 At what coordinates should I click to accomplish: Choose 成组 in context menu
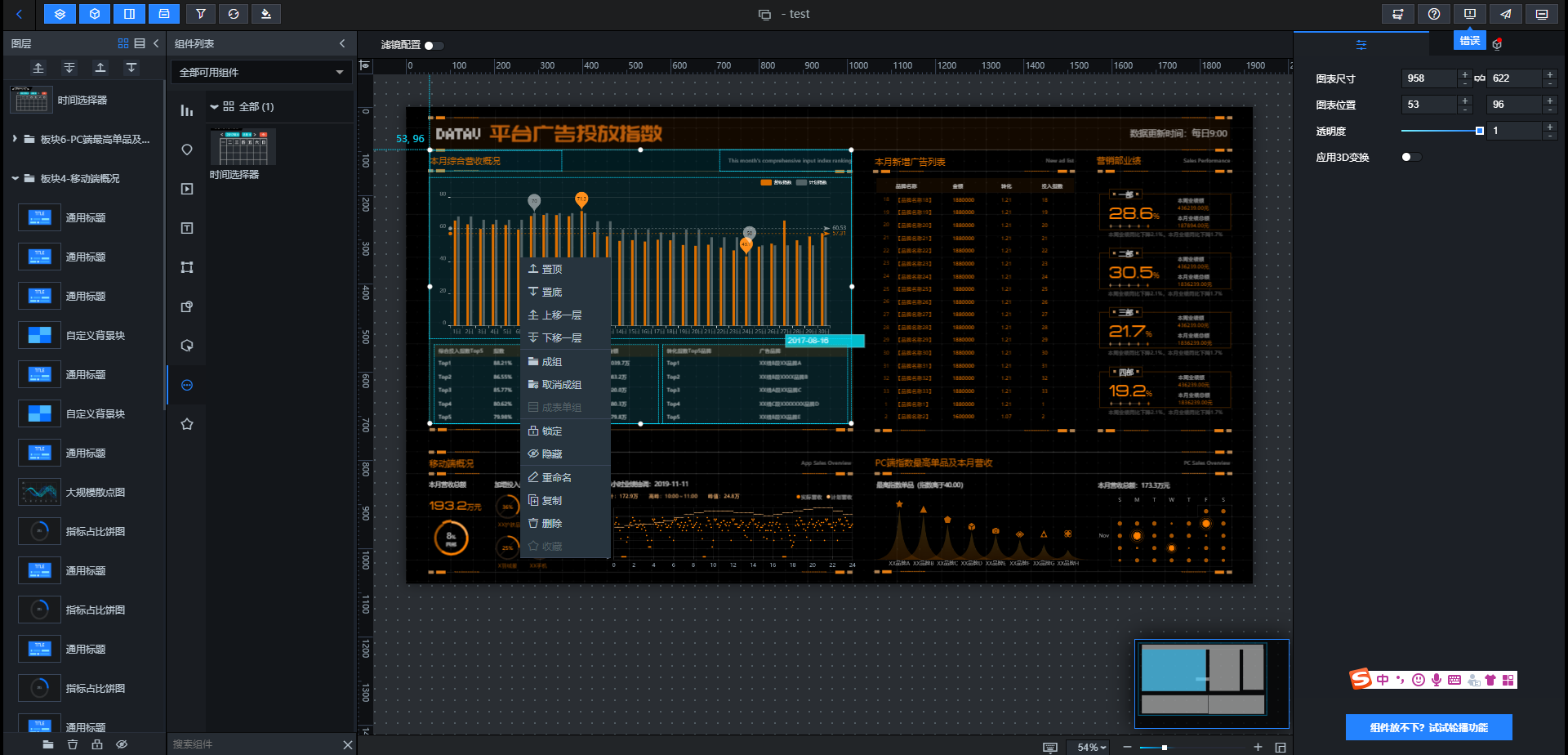[565, 361]
